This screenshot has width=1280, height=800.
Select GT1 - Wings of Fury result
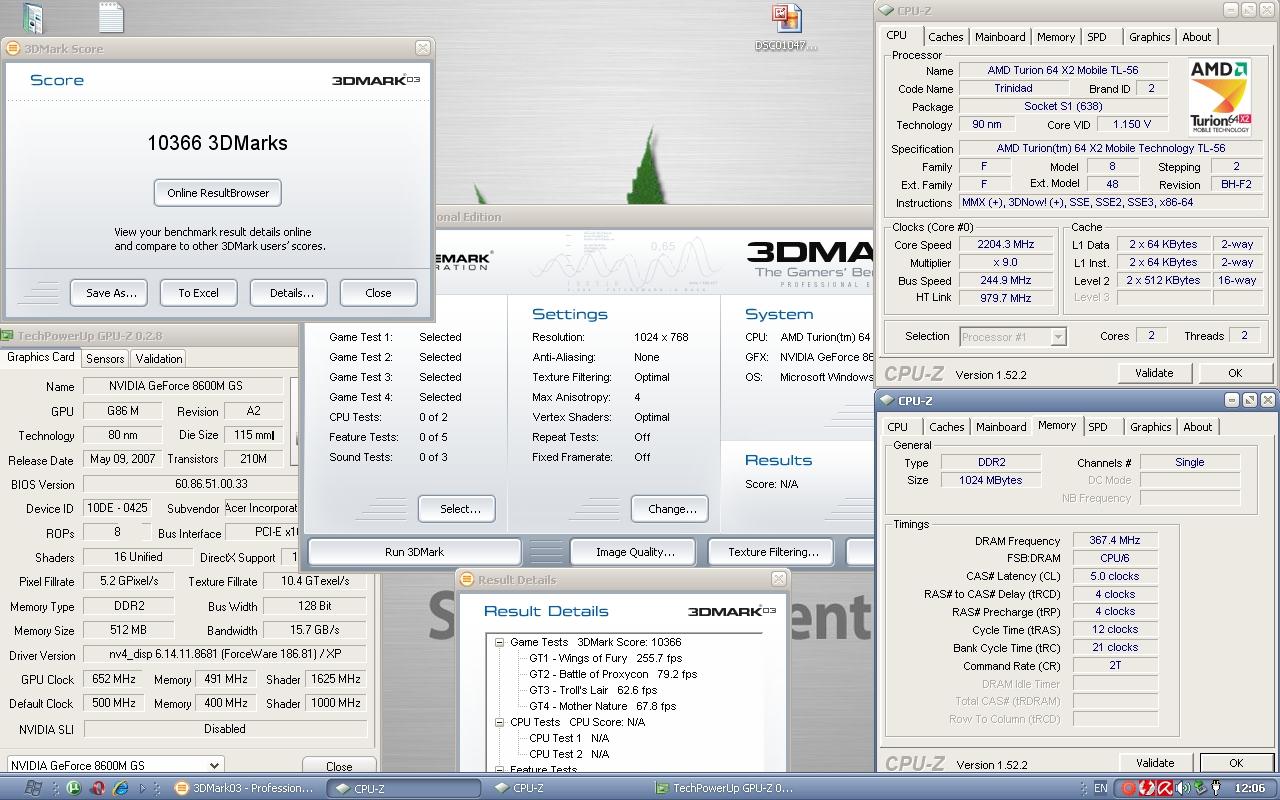click(605, 658)
